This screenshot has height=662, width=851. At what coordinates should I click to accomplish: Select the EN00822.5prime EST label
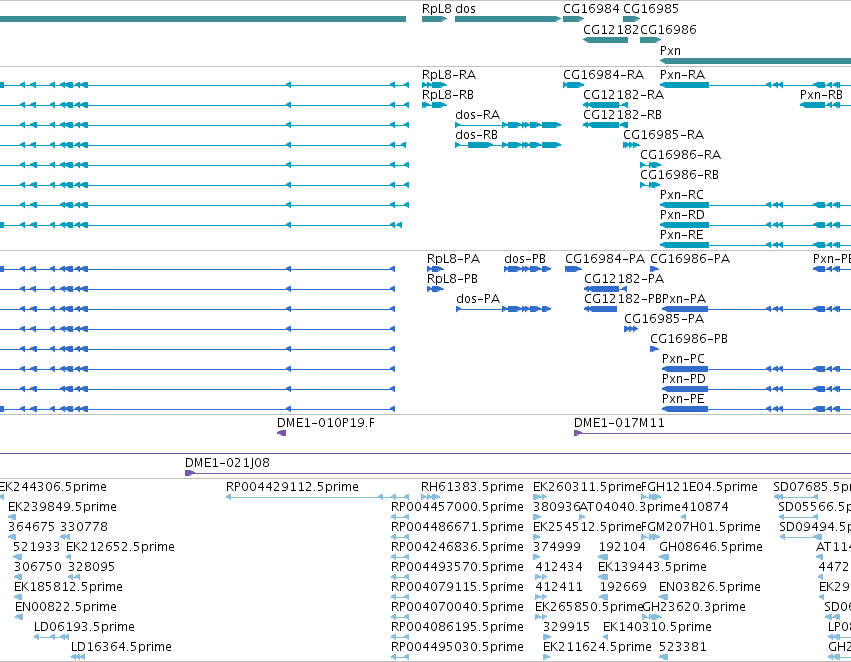click(66, 608)
